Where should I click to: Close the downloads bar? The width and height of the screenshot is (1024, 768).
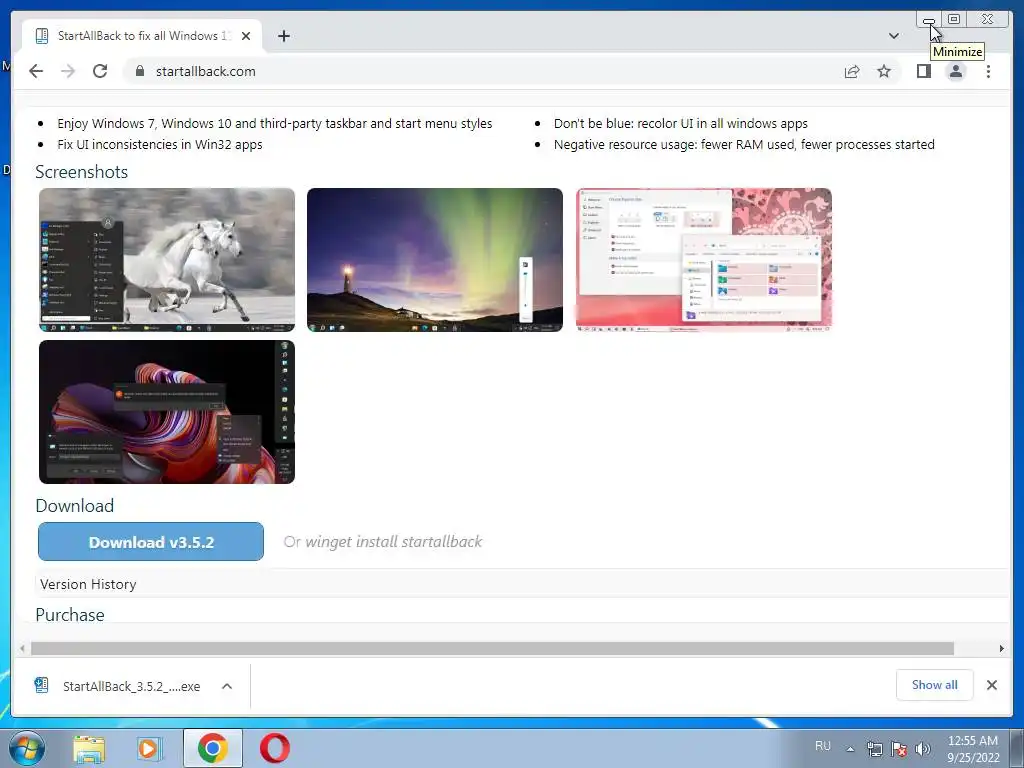[992, 685]
